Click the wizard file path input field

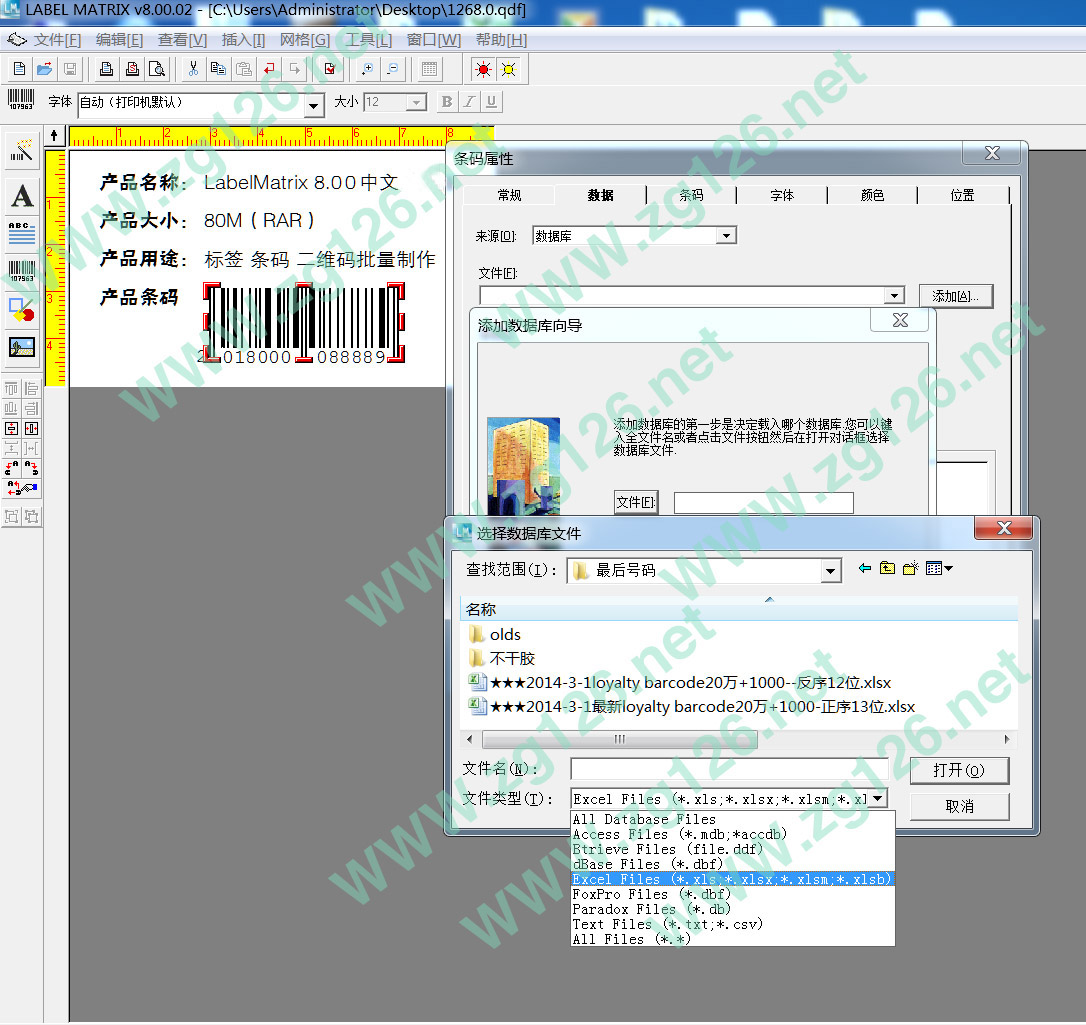point(763,503)
